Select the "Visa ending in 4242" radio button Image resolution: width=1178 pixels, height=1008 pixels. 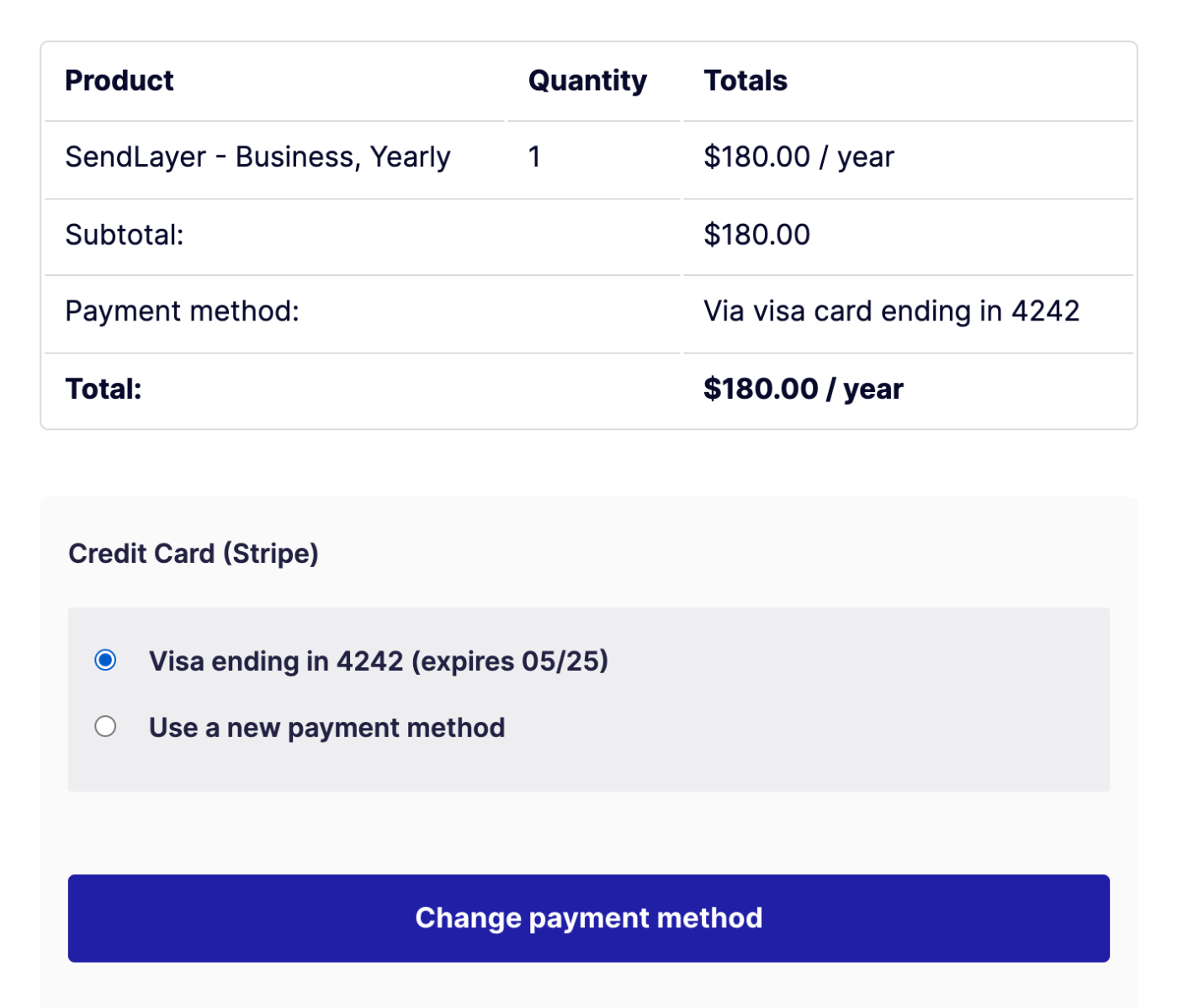coord(105,660)
